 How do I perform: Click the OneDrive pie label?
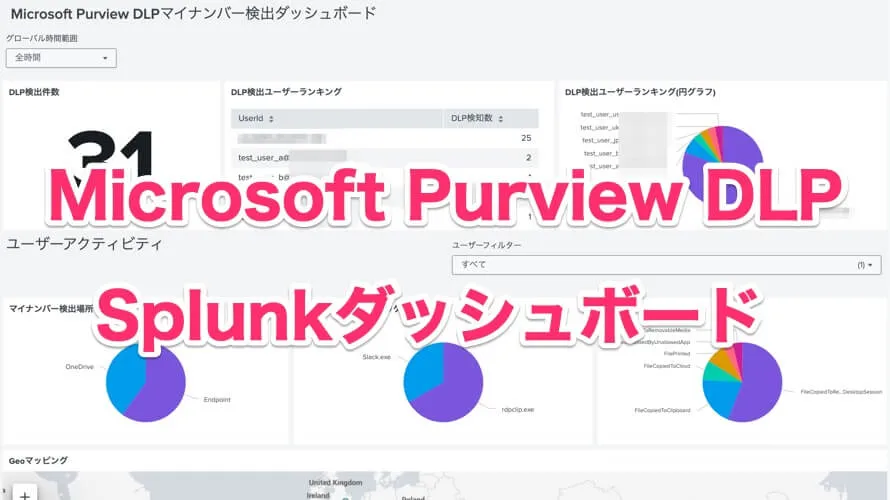(x=79, y=367)
